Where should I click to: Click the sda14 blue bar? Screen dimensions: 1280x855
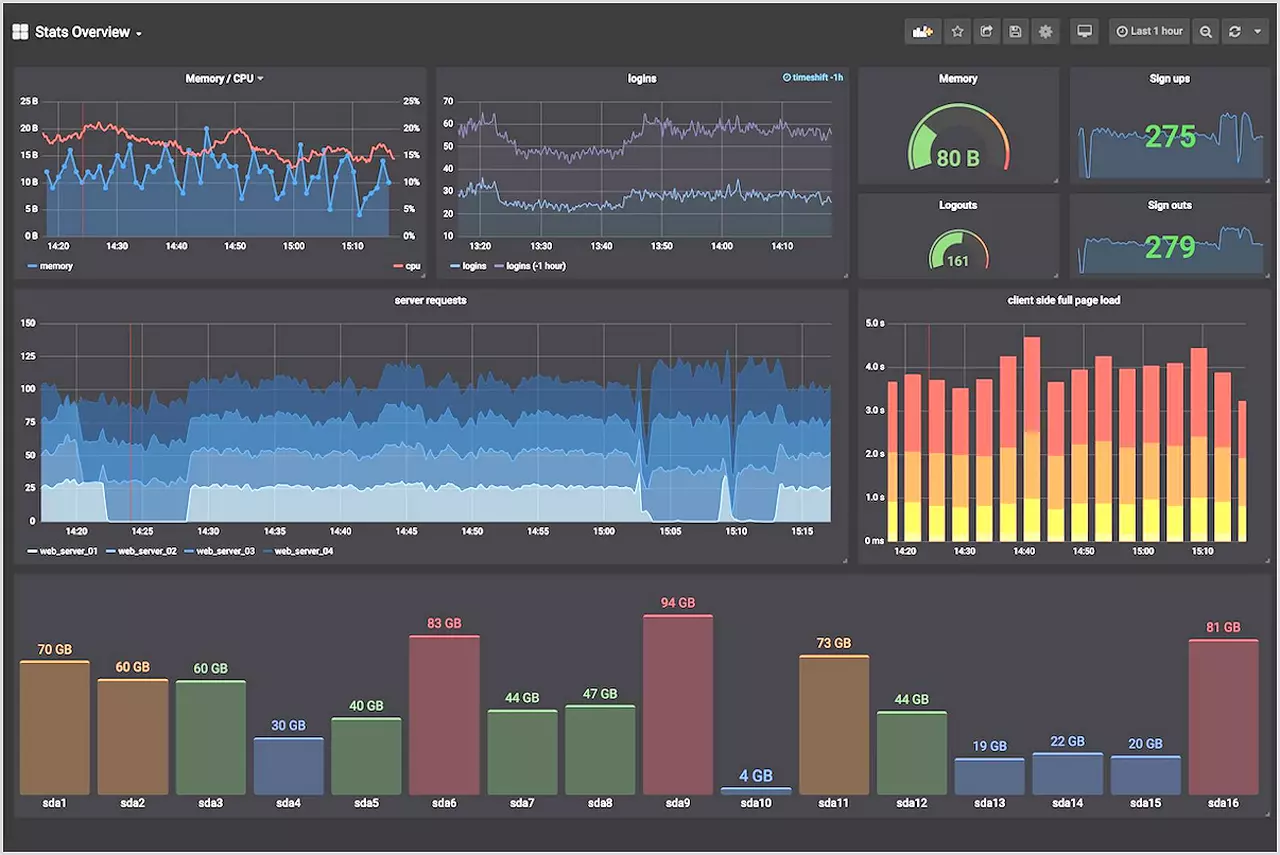tap(1068, 774)
